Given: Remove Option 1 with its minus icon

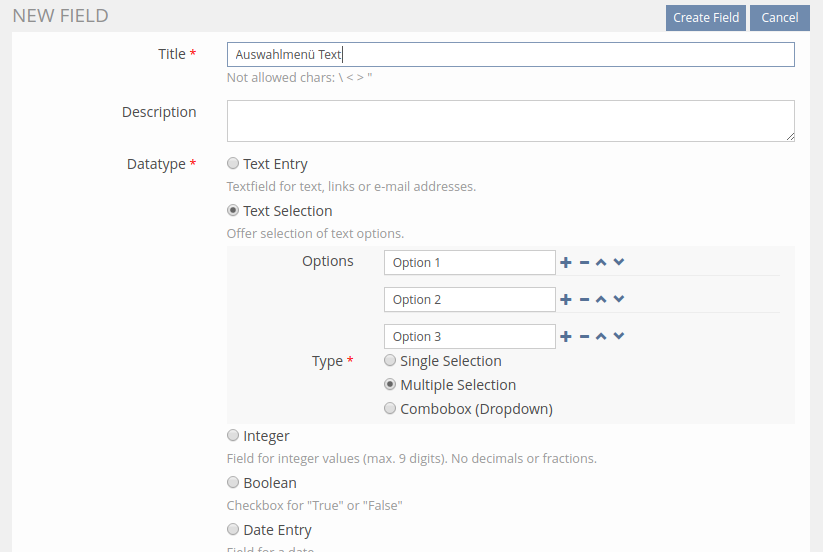Looking at the screenshot, I should (584, 262).
